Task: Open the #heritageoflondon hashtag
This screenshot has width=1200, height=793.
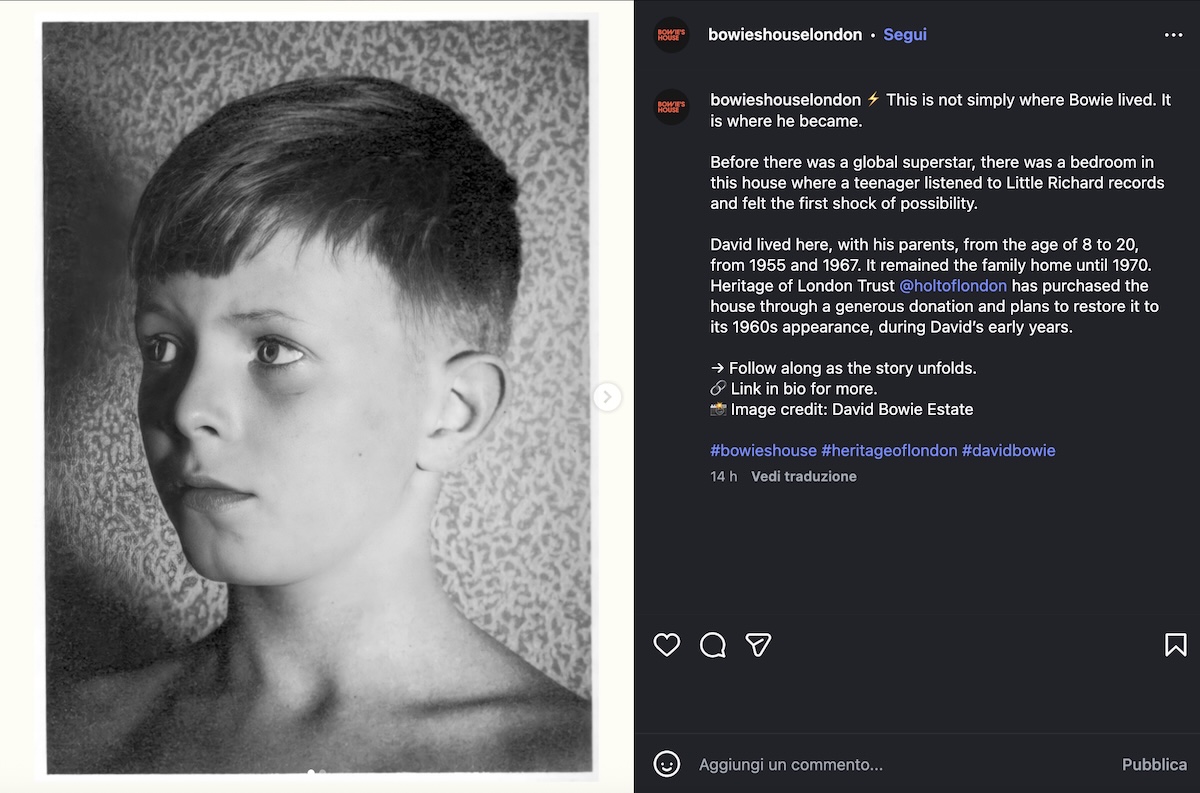Action: point(889,451)
